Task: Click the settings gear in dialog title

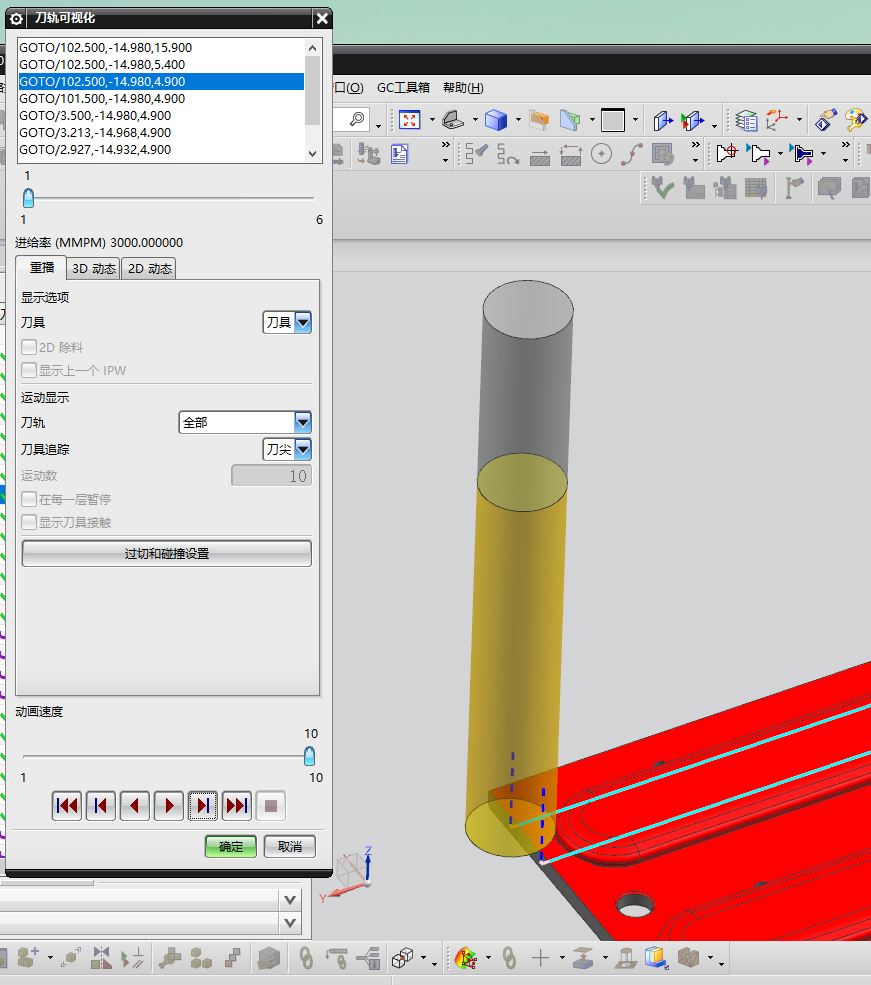Action: point(16,19)
